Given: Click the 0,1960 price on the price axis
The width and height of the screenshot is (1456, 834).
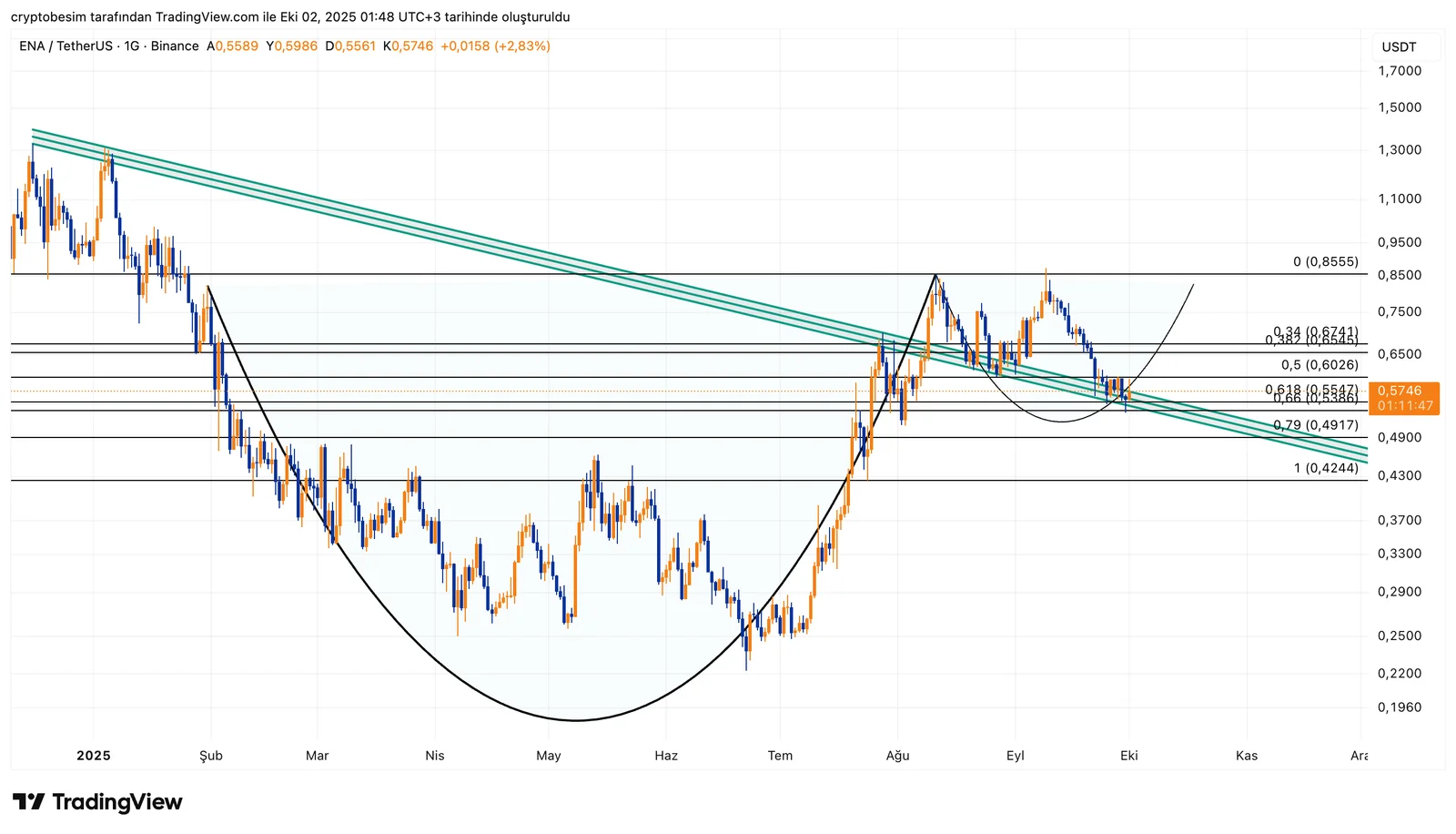Looking at the screenshot, I should pyautogui.click(x=1400, y=707).
